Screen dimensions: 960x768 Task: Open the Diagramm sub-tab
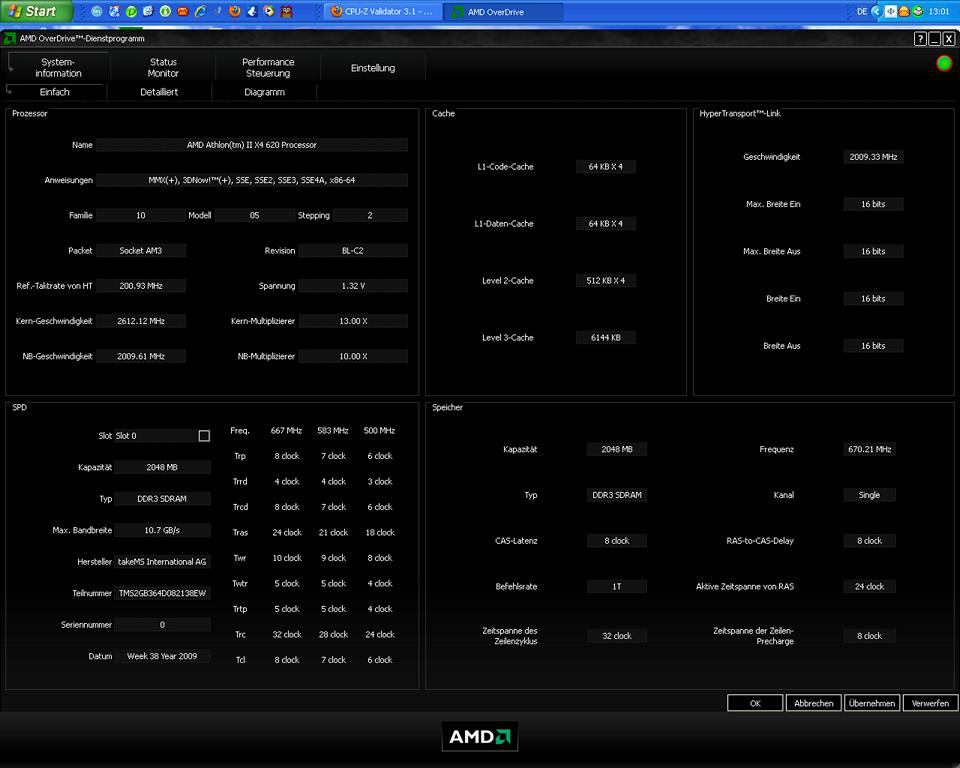[x=264, y=92]
